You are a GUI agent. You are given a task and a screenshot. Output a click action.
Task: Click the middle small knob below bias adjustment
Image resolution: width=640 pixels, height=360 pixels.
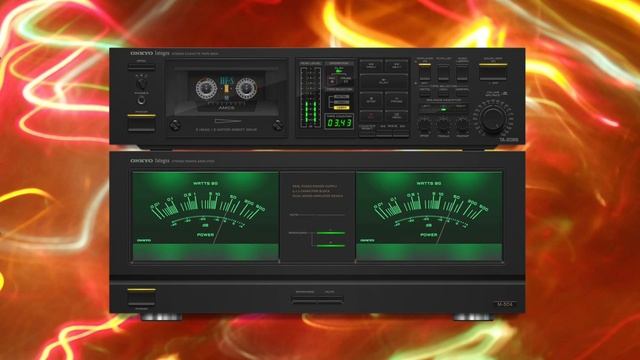[443, 124]
